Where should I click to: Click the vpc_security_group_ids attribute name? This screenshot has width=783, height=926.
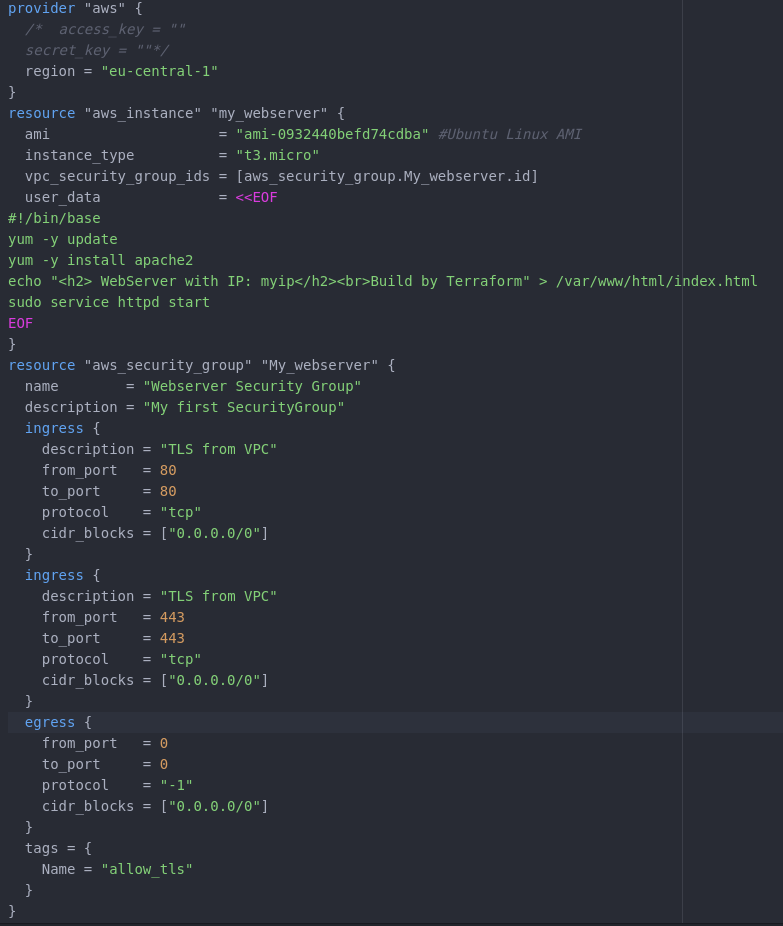tap(117, 176)
